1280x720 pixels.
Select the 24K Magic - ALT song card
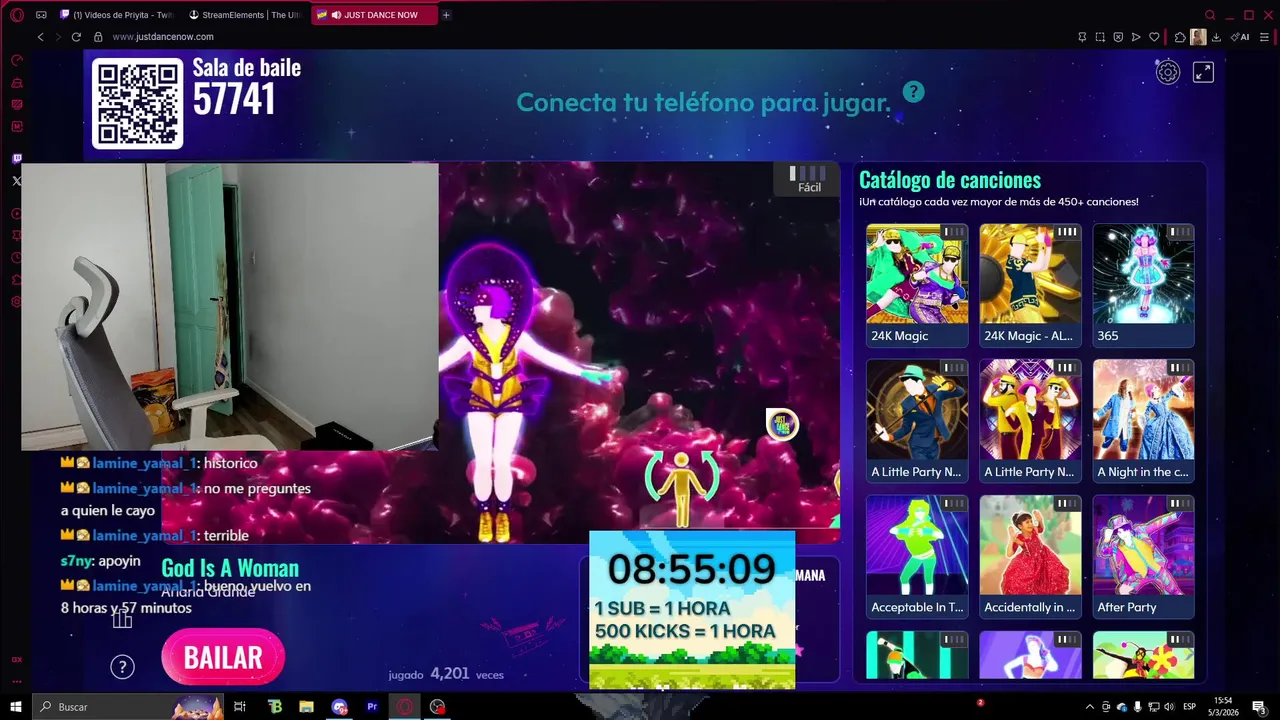click(x=1030, y=285)
